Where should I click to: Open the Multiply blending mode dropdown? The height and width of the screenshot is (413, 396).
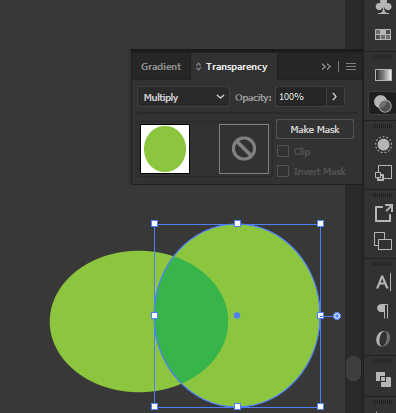[x=183, y=97]
